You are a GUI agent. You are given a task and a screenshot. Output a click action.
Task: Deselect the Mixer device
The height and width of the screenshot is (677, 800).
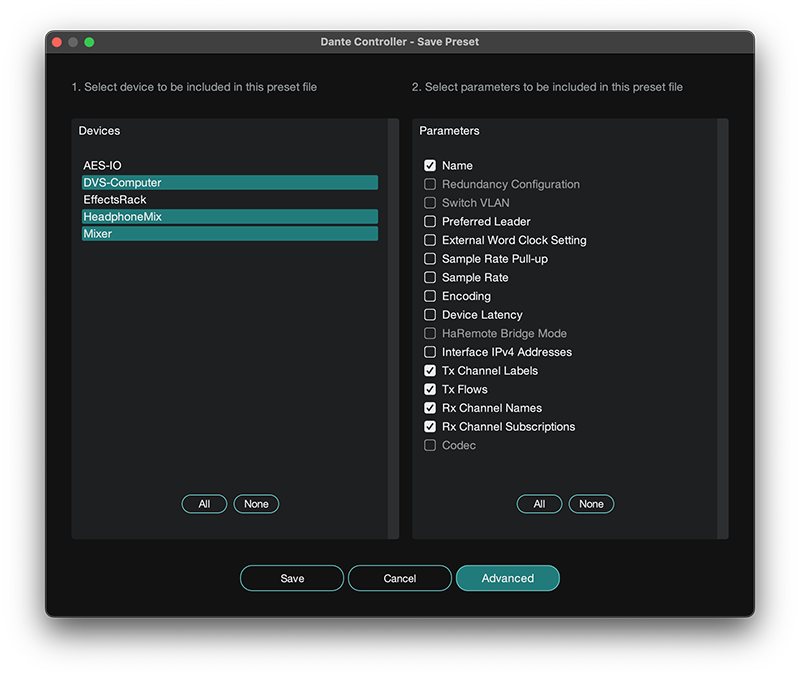tap(230, 234)
